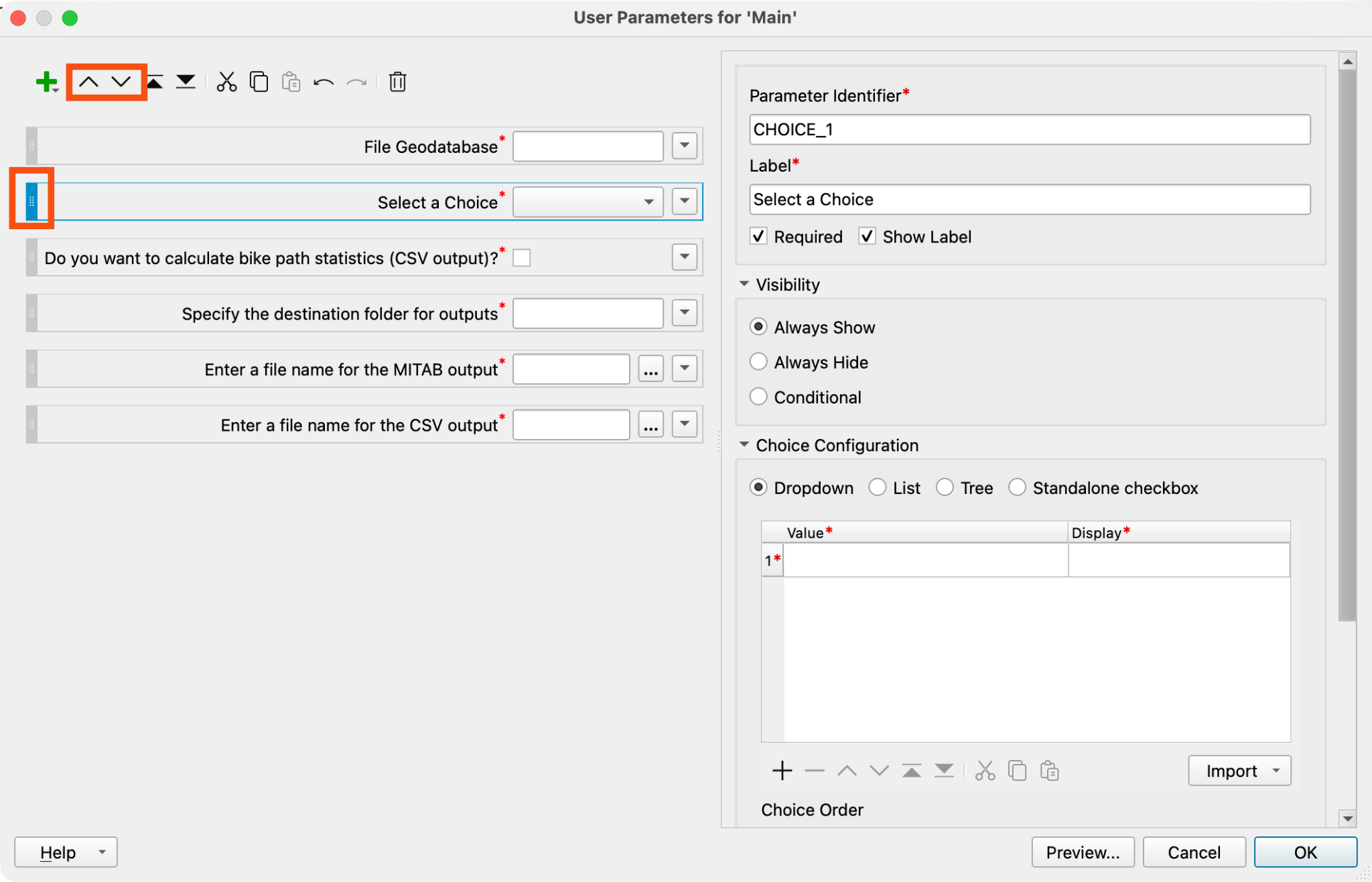
Task: Uncheck the Required checkbox
Action: pos(758,237)
